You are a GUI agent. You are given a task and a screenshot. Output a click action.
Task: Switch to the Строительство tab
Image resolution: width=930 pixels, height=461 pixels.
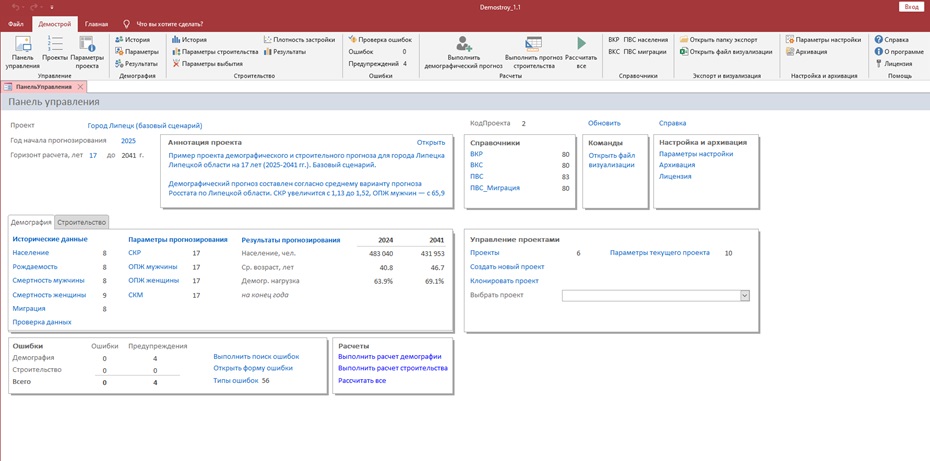click(x=82, y=222)
